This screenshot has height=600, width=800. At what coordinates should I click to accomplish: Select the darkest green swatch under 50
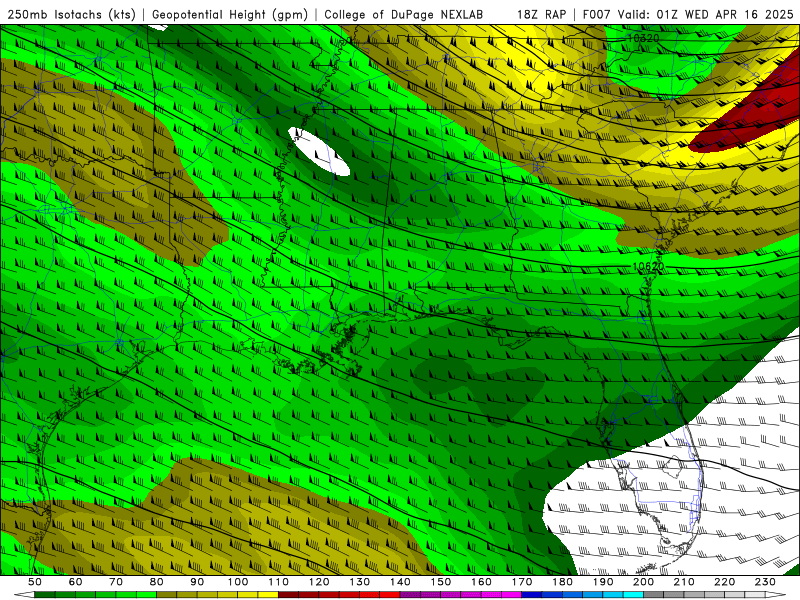tap(45, 595)
